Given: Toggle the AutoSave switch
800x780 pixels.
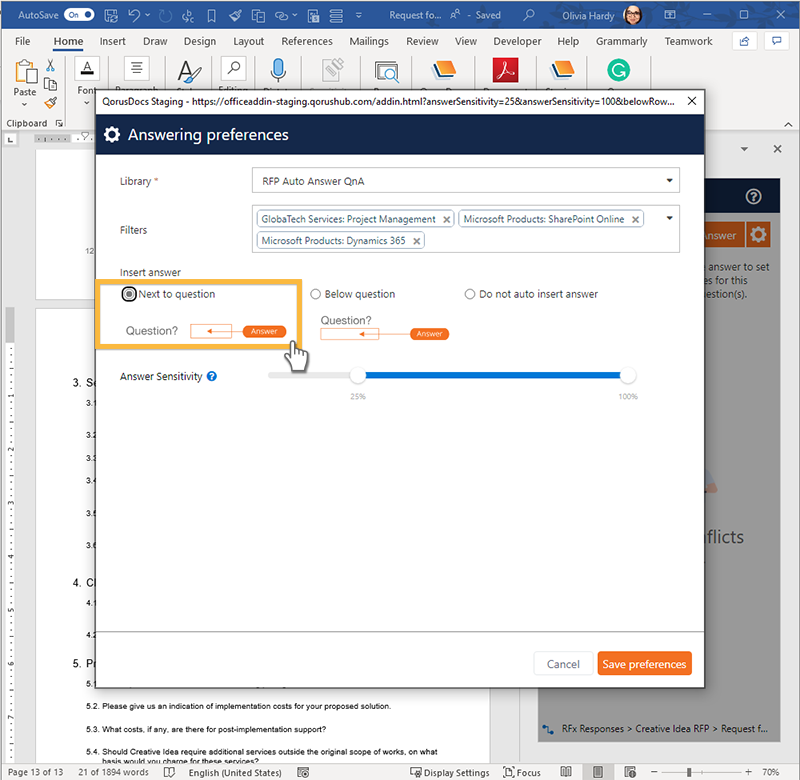Looking at the screenshot, I should click(x=80, y=15).
